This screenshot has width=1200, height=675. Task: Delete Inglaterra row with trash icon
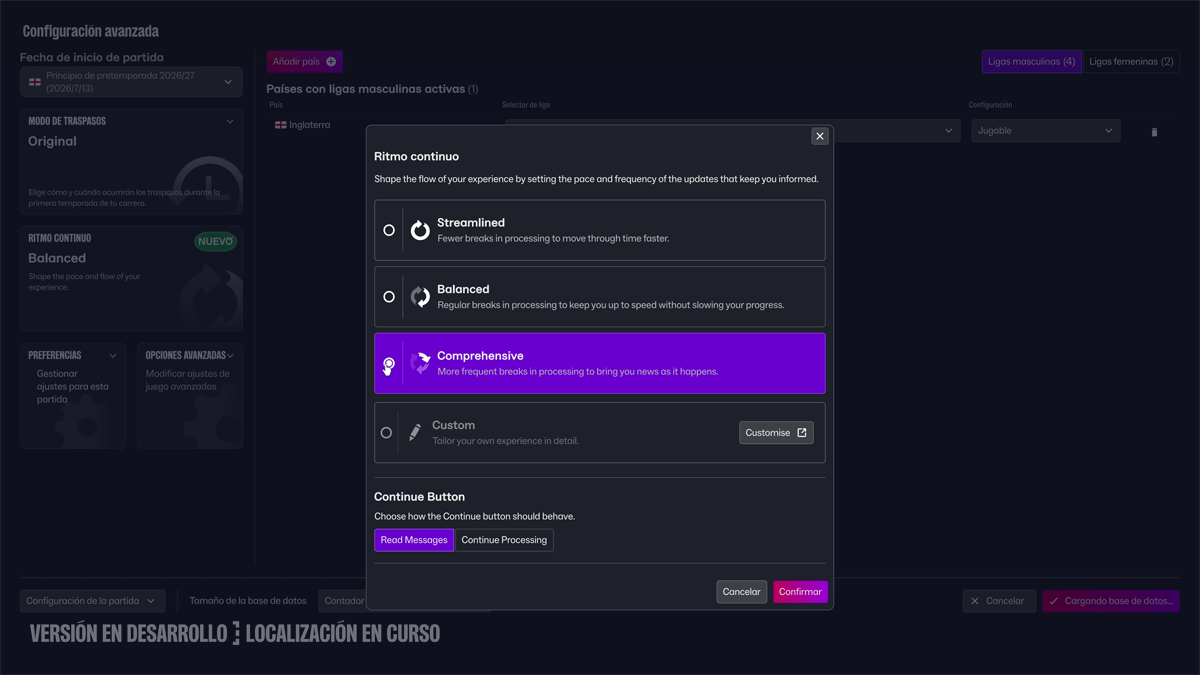[1154, 132]
